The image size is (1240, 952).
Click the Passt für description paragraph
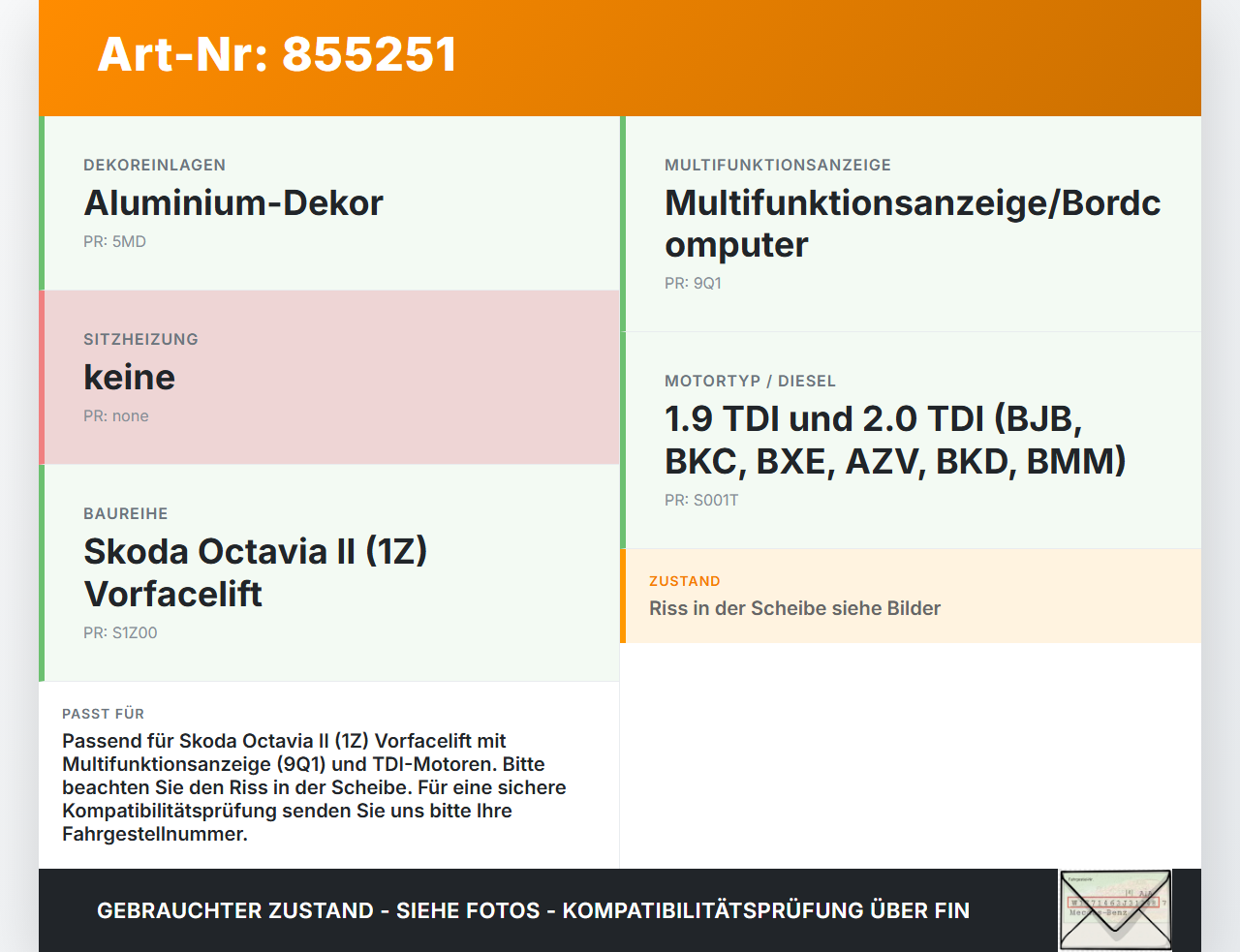point(314,787)
